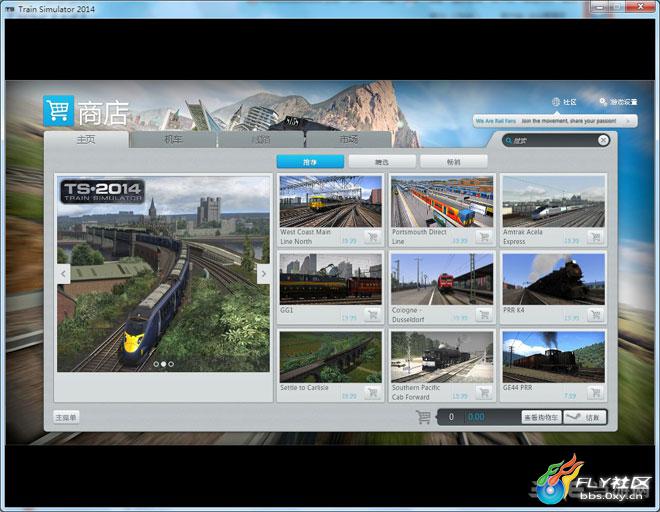Select the blue 推荐 recommended filter
Screen dimensions: 660x512
(x=310, y=162)
